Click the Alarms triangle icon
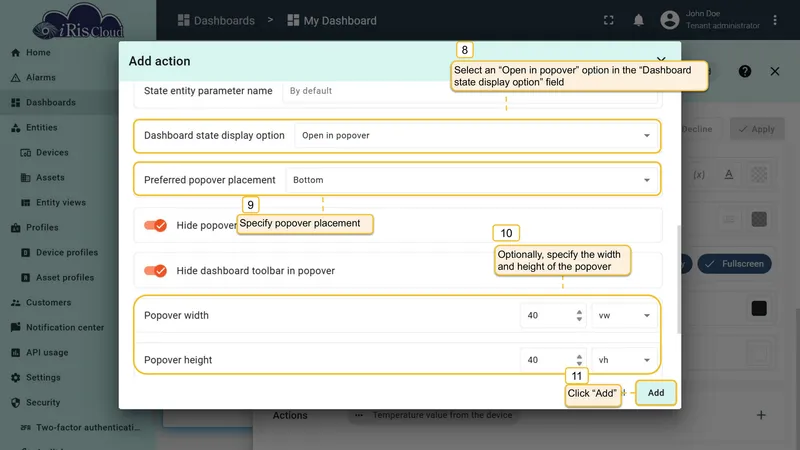This screenshot has width=800, height=450. [x=15, y=78]
